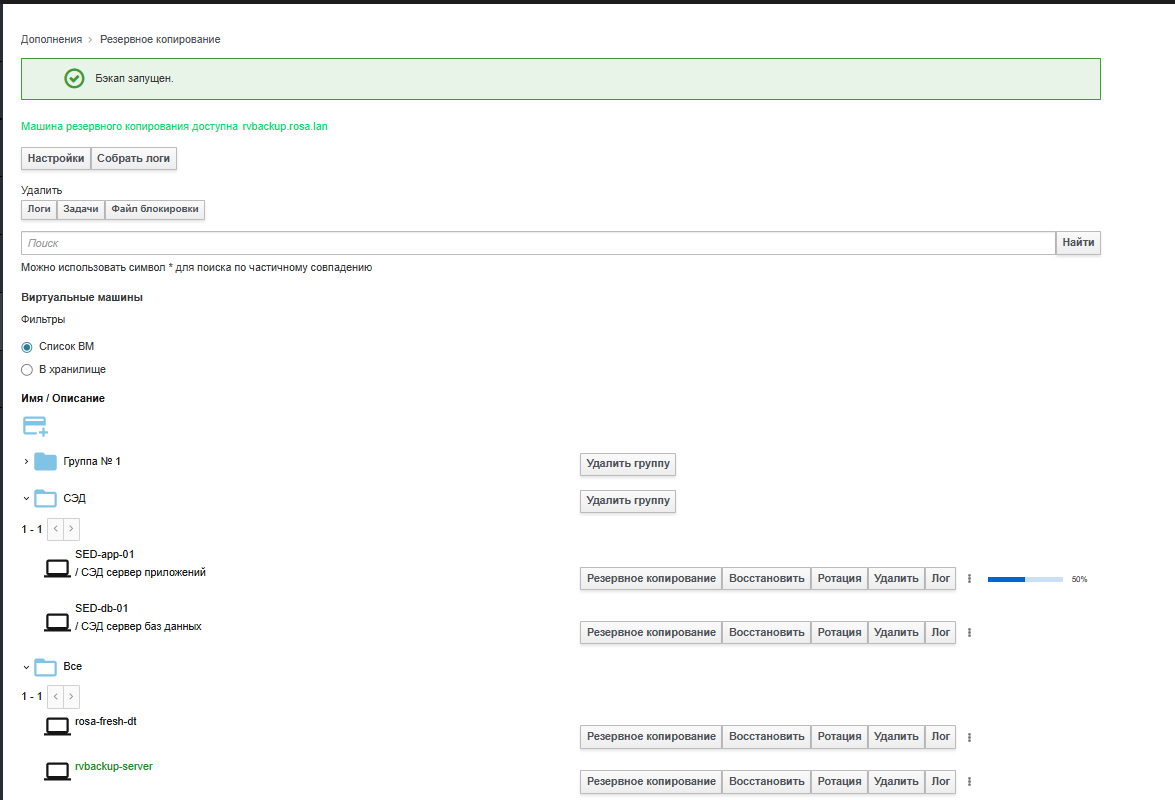Select the В хранилище filter option
Viewport: 1175px width, 800px height.
click(x=27, y=370)
